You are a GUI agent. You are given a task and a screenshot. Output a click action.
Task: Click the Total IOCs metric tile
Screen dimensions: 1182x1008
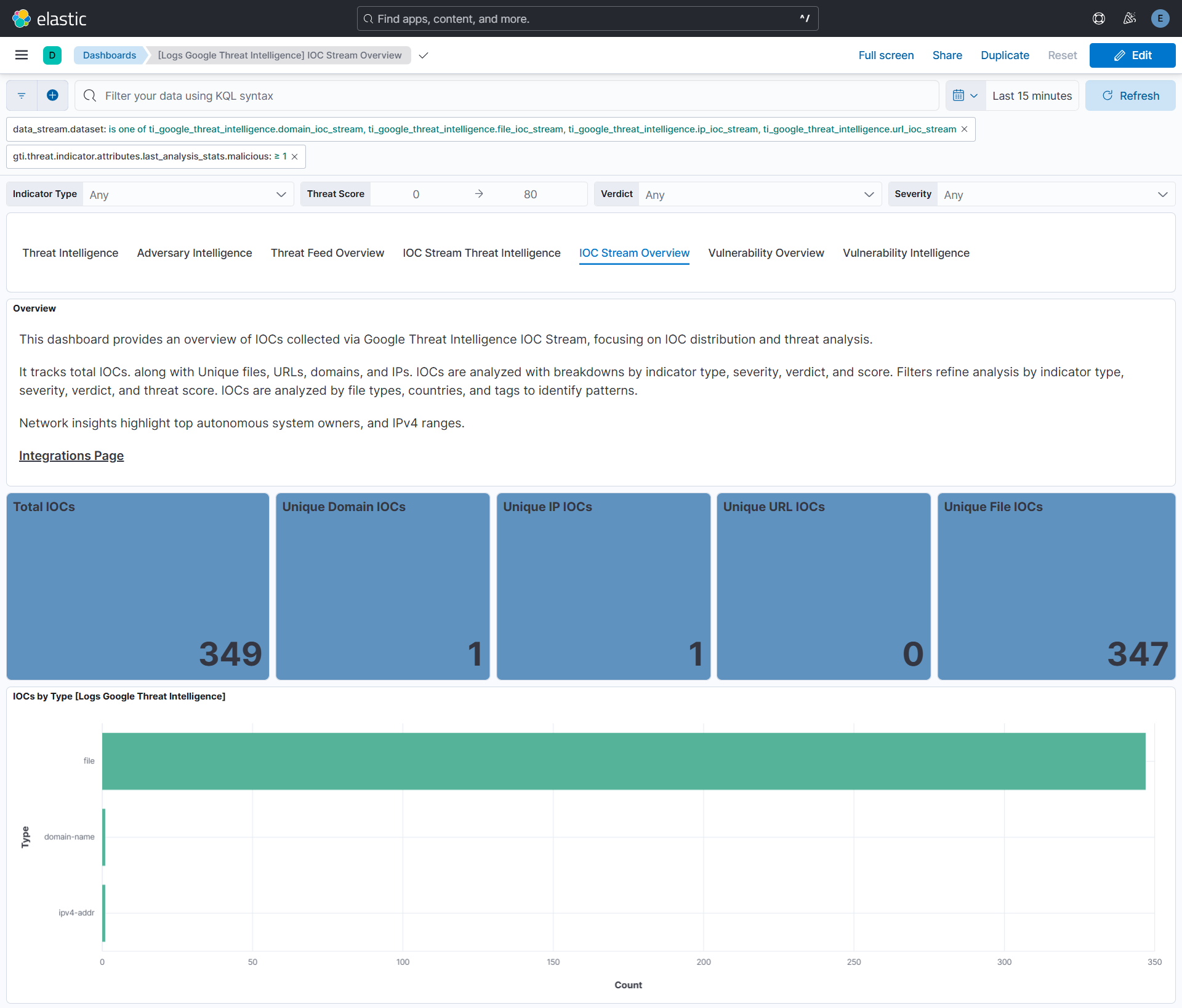click(138, 586)
